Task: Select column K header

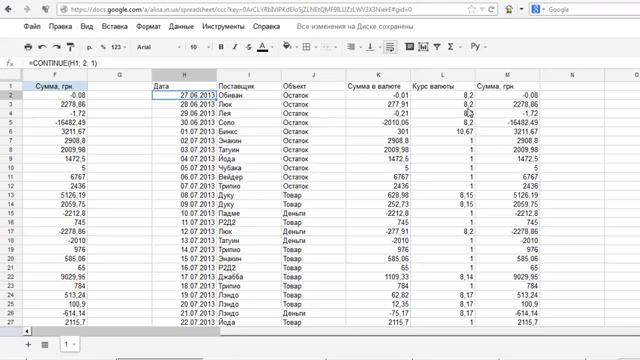Action: [x=378, y=75]
